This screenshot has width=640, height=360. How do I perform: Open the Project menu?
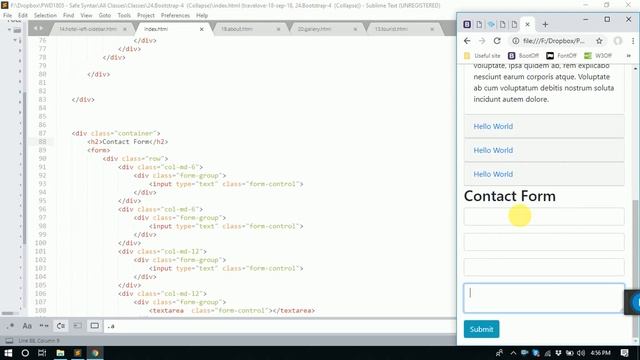pos(146,15)
